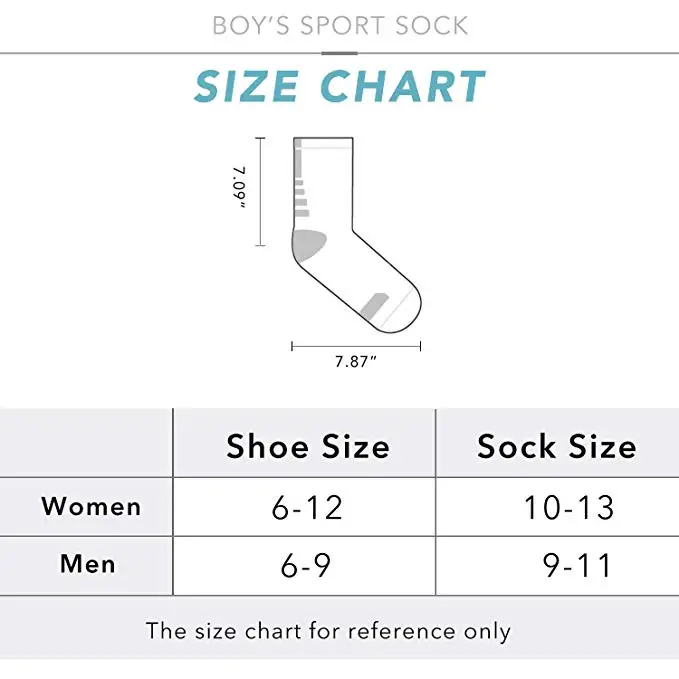The height and width of the screenshot is (679, 679).
Task: Select the Men row label
Action: [x=88, y=564]
